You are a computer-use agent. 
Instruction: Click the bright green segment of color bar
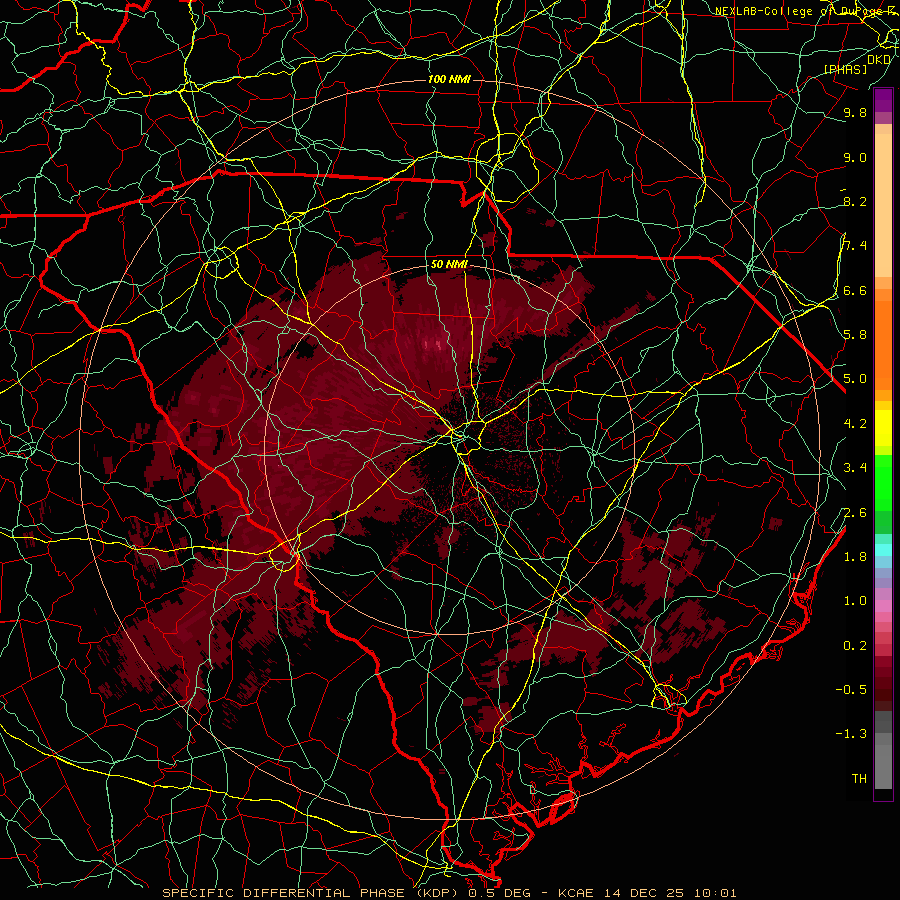point(883,482)
